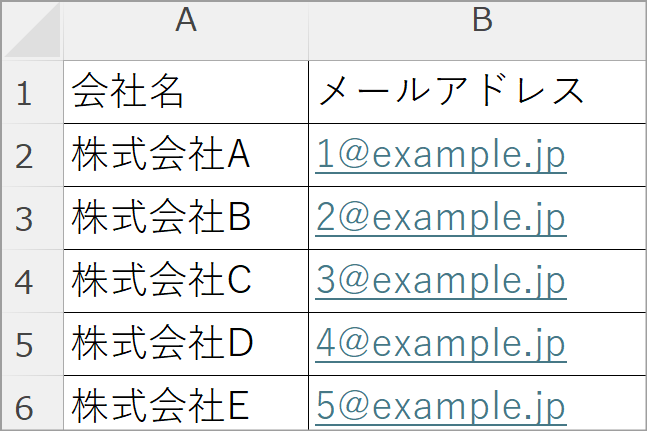The height and width of the screenshot is (431, 647).
Task: Open the 5@example.jp mail link
Action: point(441,406)
